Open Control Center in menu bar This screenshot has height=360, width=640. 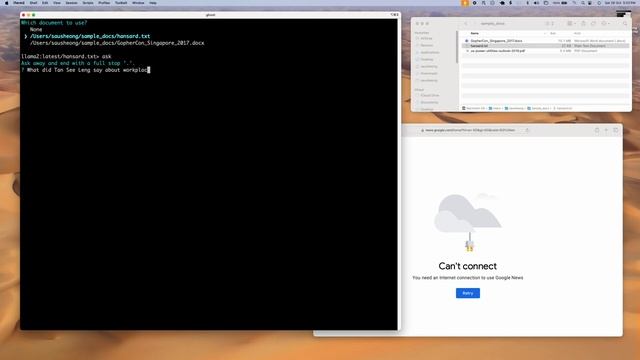(x=590, y=3)
